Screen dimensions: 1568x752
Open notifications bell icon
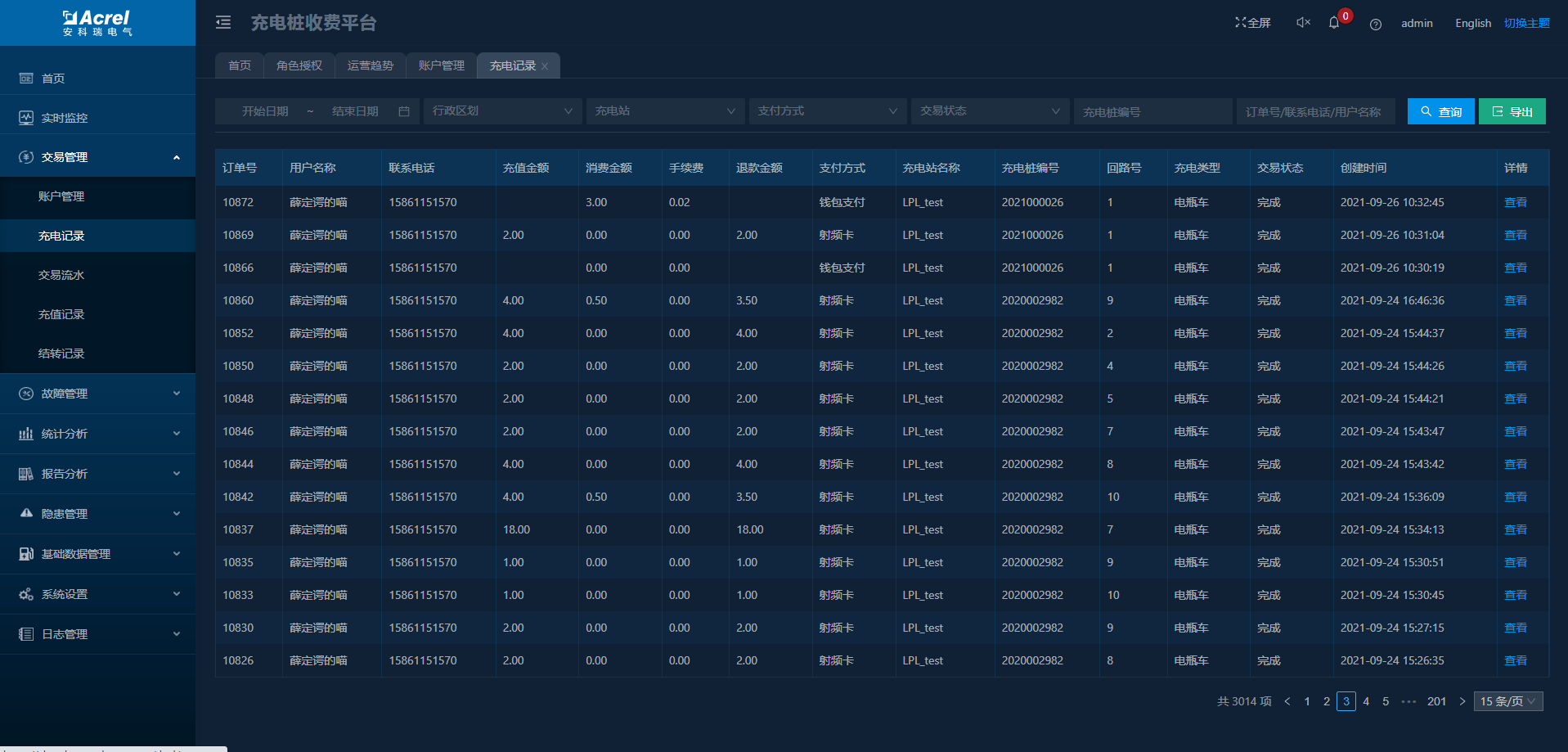[1334, 23]
